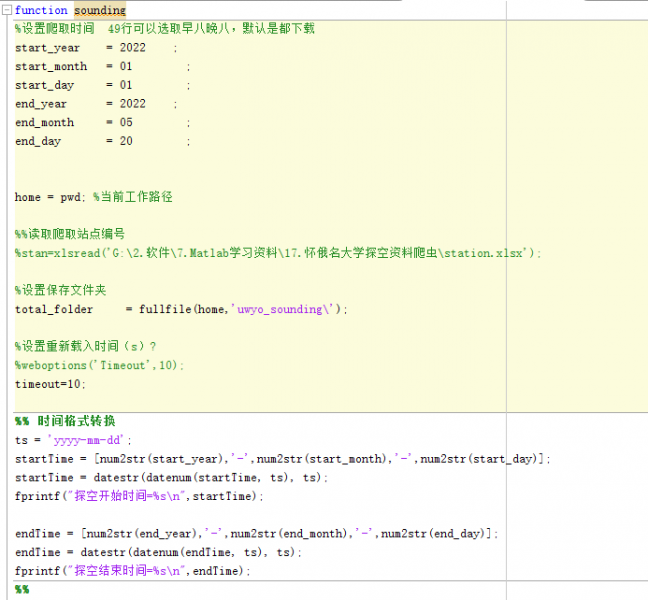Click the end_year variable name
The width and height of the screenshot is (648, 600).
(x=41, y=104)
